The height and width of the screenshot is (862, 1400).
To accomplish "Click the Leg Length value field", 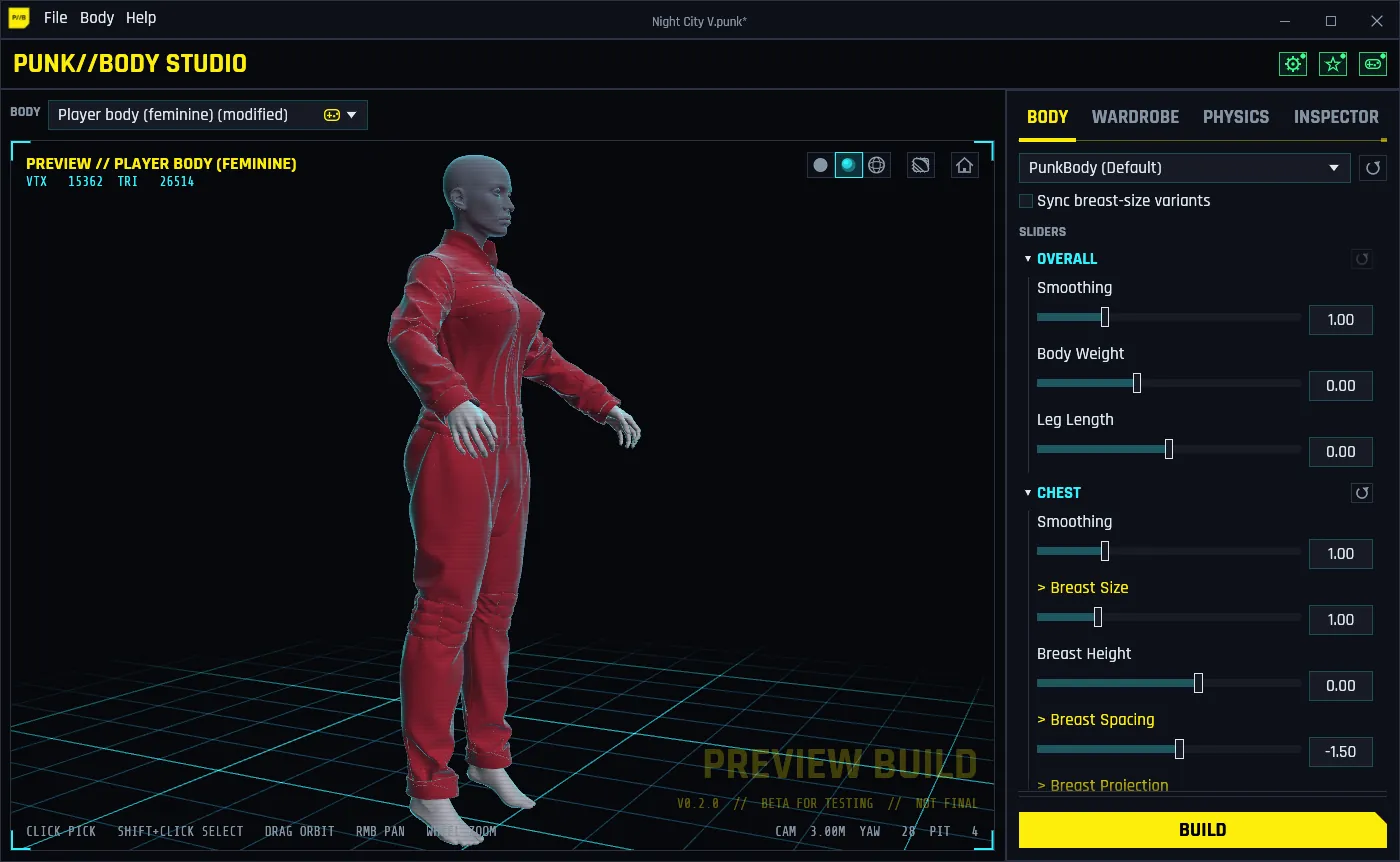I will [1341, 452].
